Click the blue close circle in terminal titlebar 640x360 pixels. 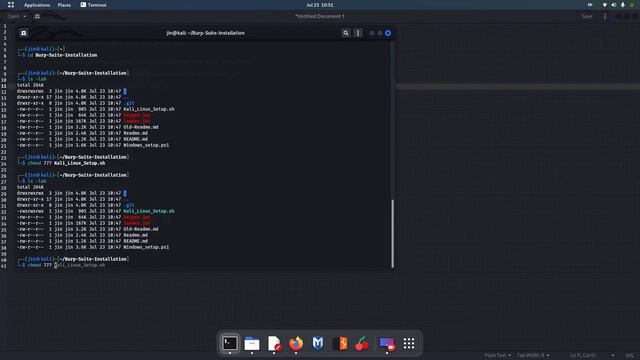[x=388, y=33]
